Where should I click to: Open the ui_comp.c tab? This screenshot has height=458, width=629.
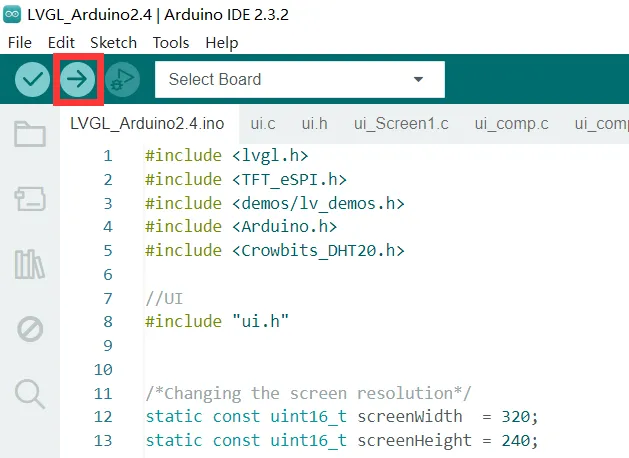511,124
